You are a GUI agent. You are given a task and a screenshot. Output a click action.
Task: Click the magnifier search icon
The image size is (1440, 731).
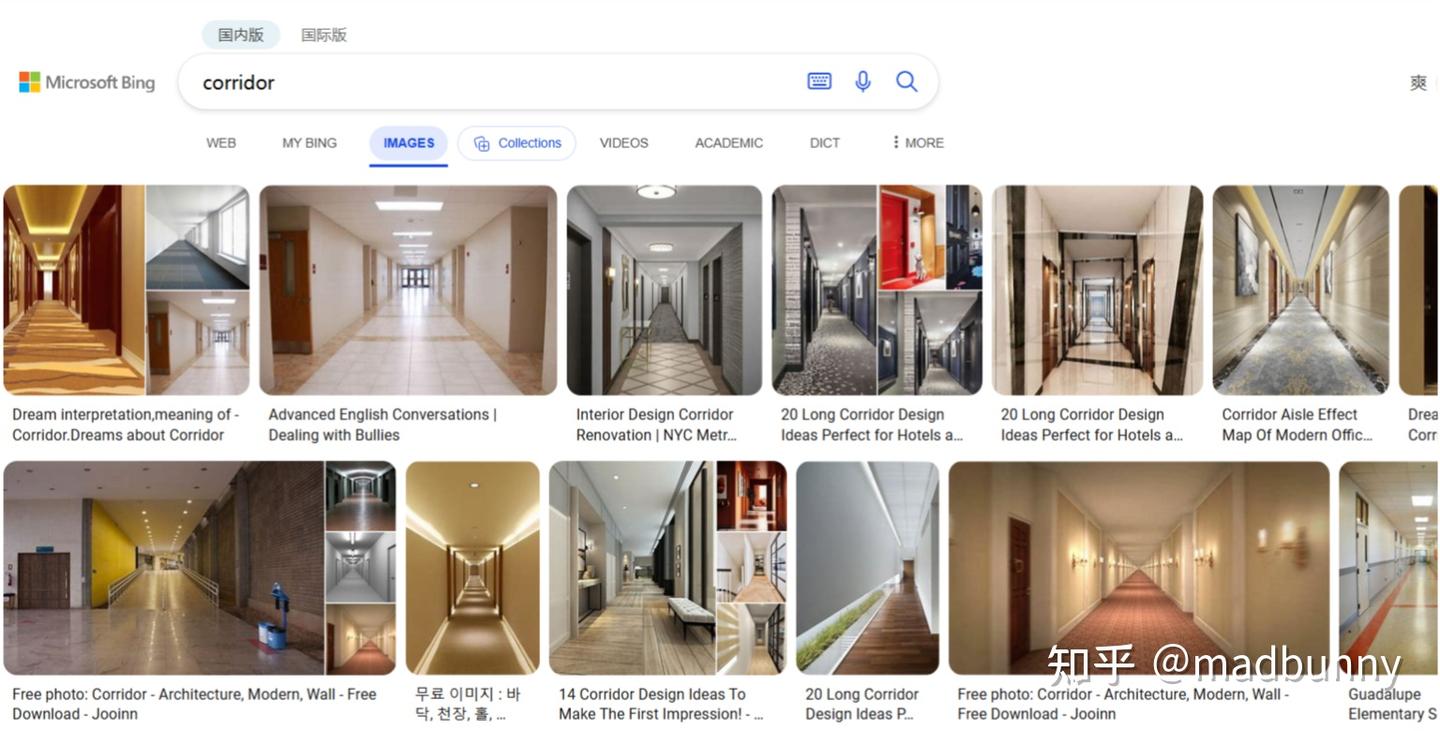coord(906,82)
